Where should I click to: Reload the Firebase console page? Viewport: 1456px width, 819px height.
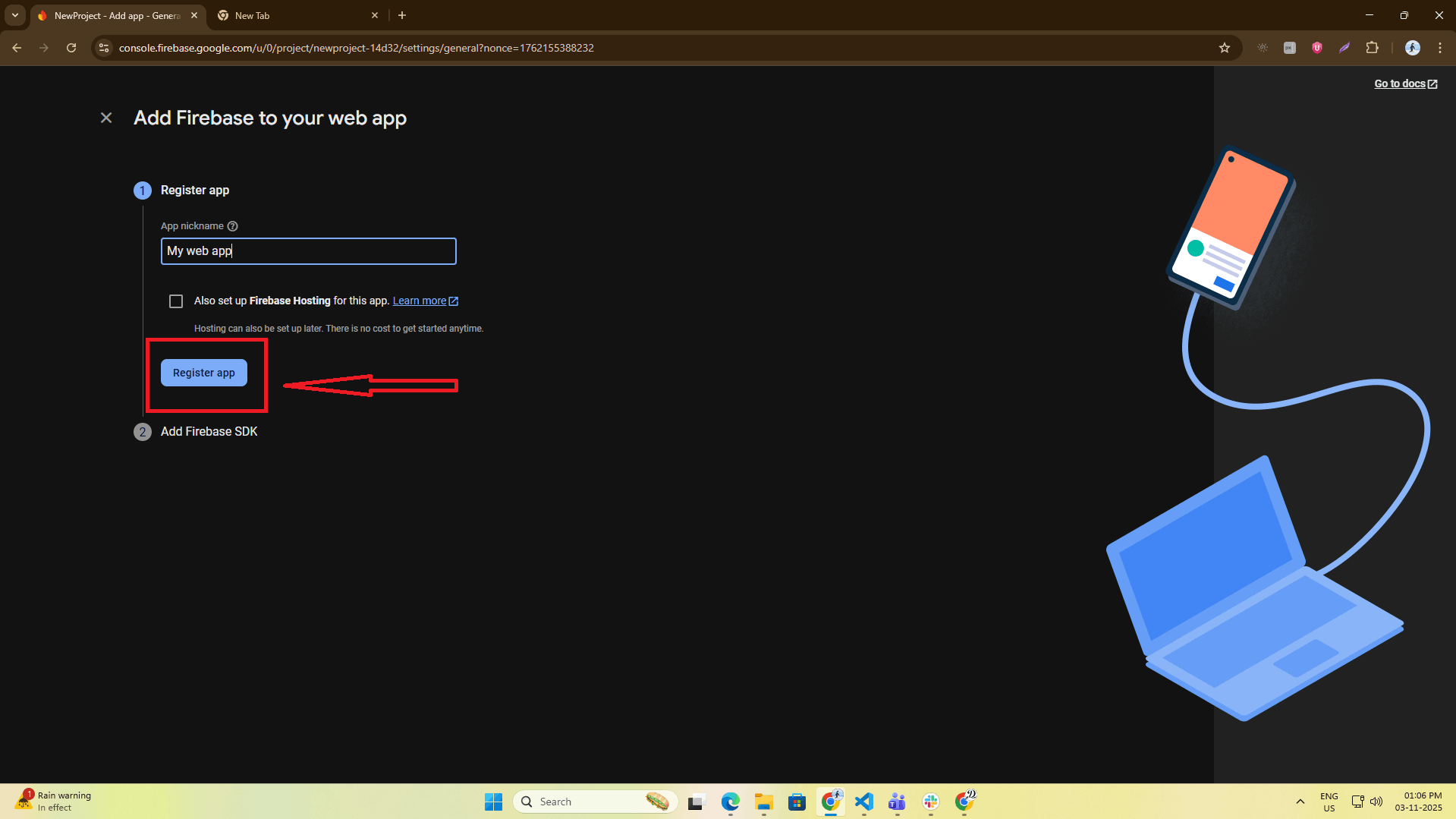point(71,48)
